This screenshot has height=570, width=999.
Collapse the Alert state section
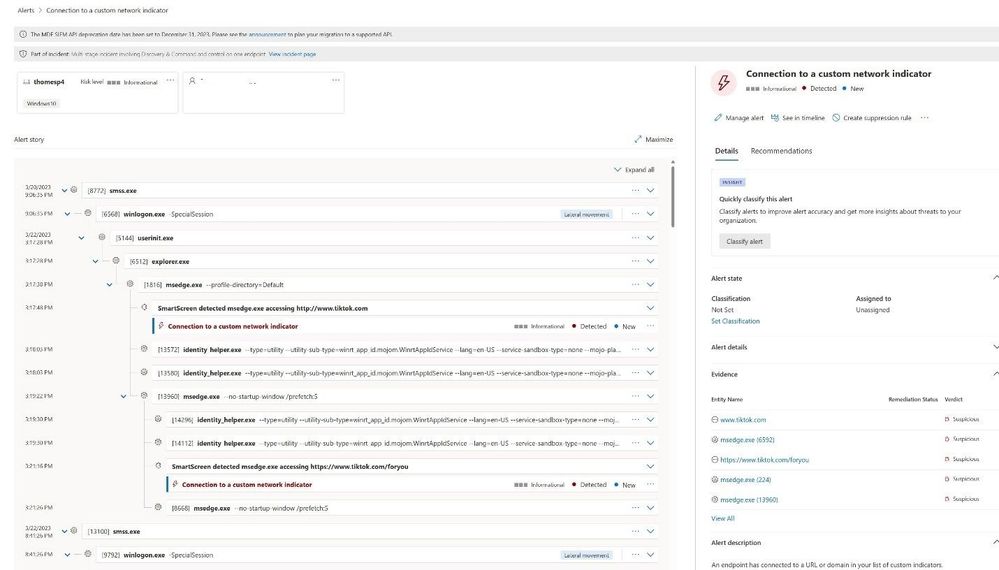[x=995, y=278]
